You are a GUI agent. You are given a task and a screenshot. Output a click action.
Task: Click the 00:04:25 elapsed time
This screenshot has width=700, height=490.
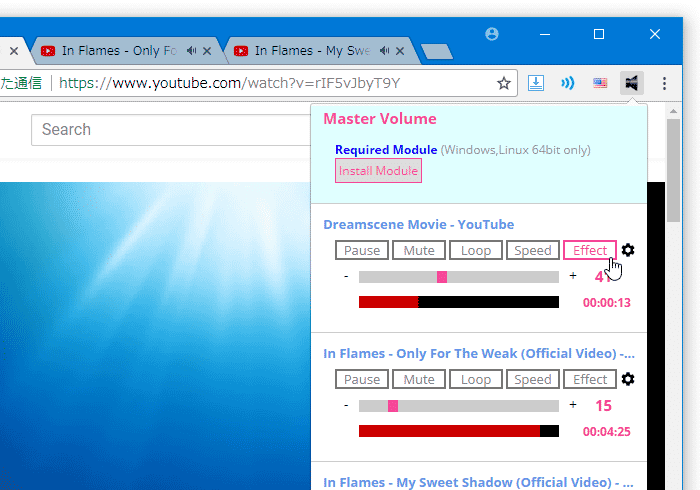607,432
